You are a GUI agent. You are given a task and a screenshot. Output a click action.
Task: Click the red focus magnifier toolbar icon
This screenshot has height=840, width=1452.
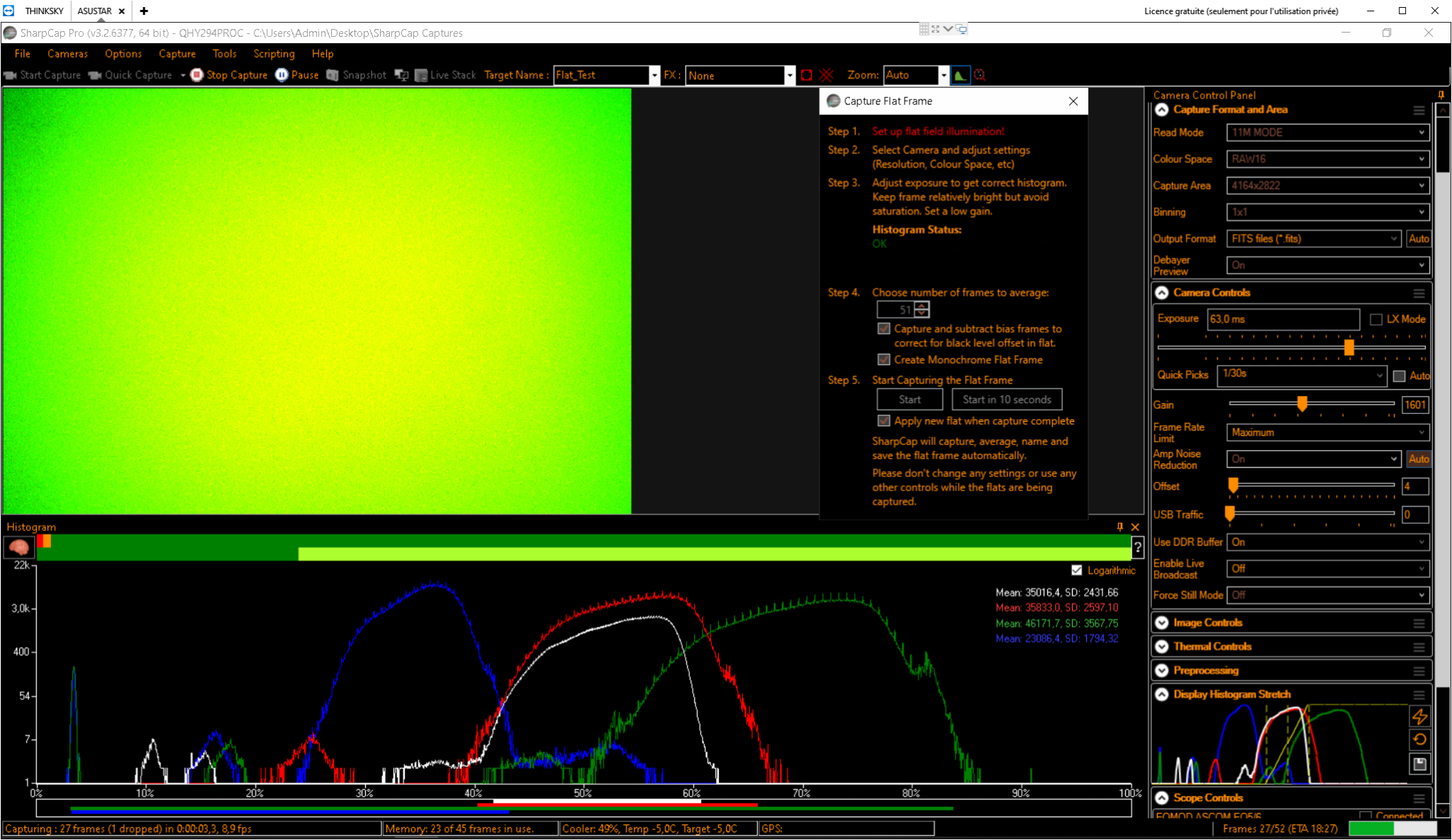point(980,75)
